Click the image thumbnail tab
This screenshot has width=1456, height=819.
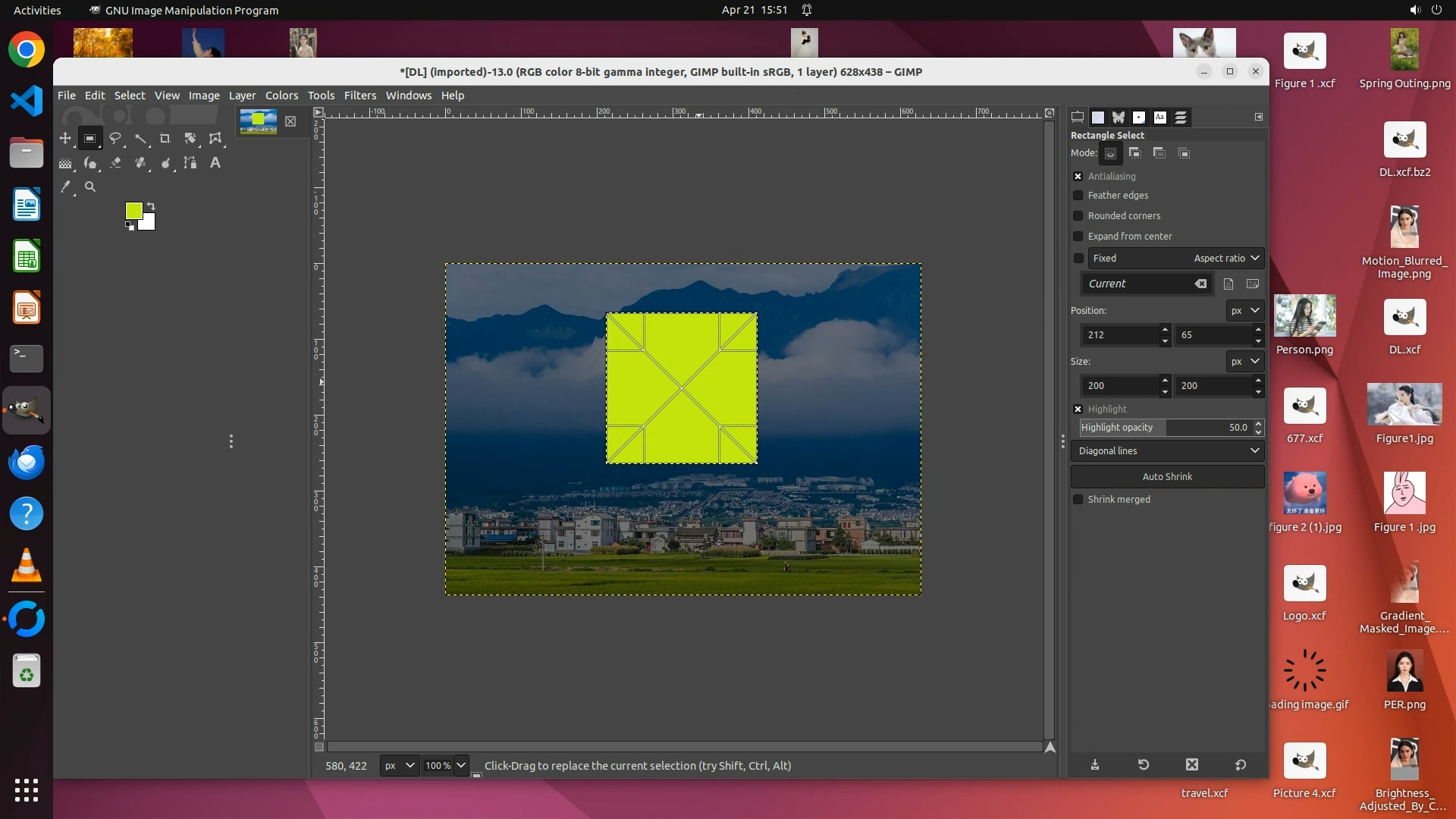259,121
